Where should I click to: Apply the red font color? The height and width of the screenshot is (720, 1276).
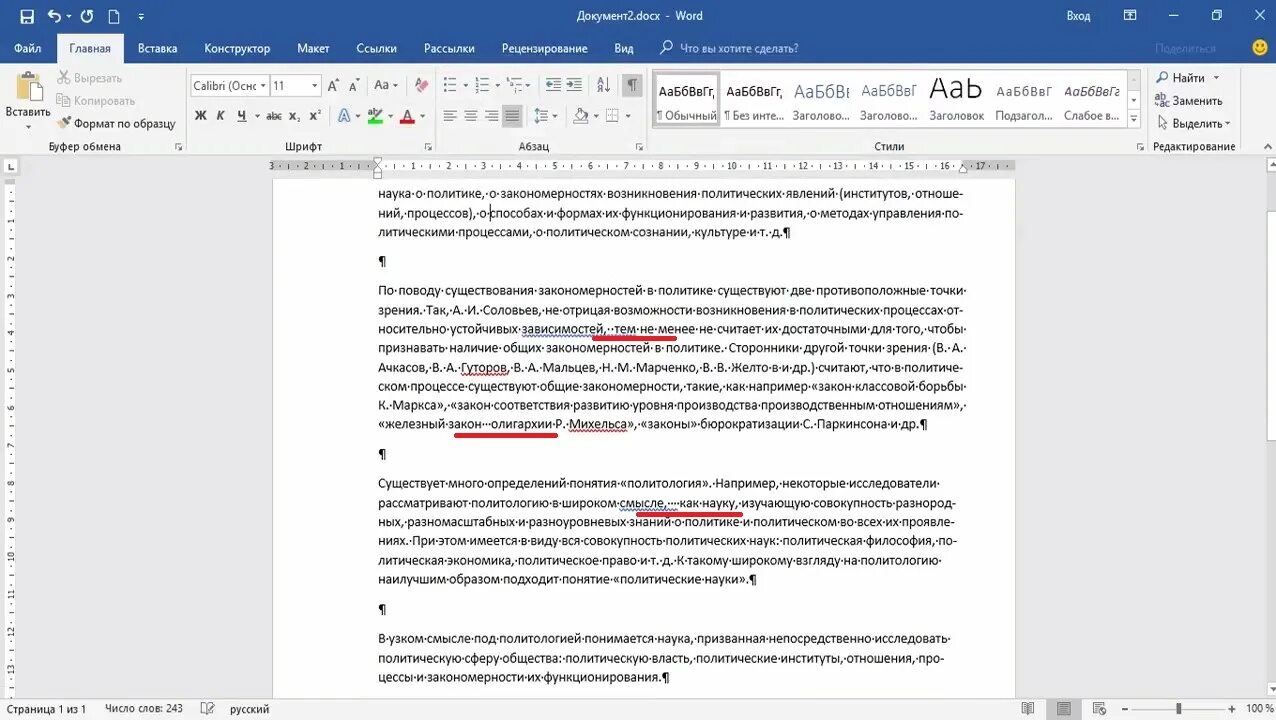pos(407,116)
